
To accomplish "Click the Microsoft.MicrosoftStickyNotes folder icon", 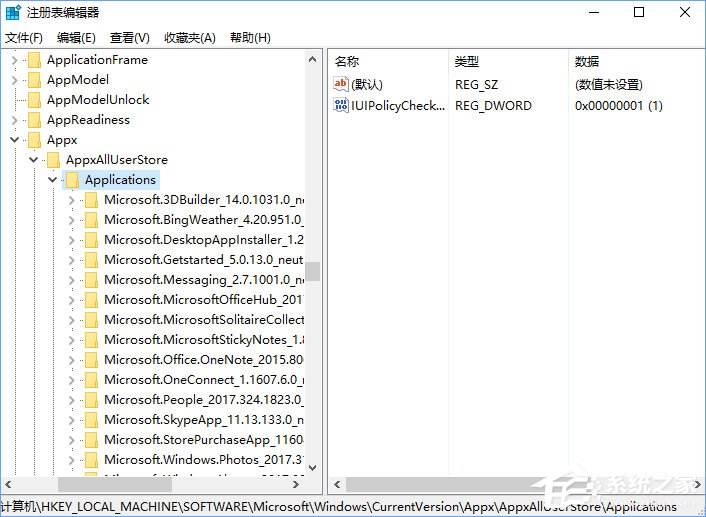I will pos(91,340).
